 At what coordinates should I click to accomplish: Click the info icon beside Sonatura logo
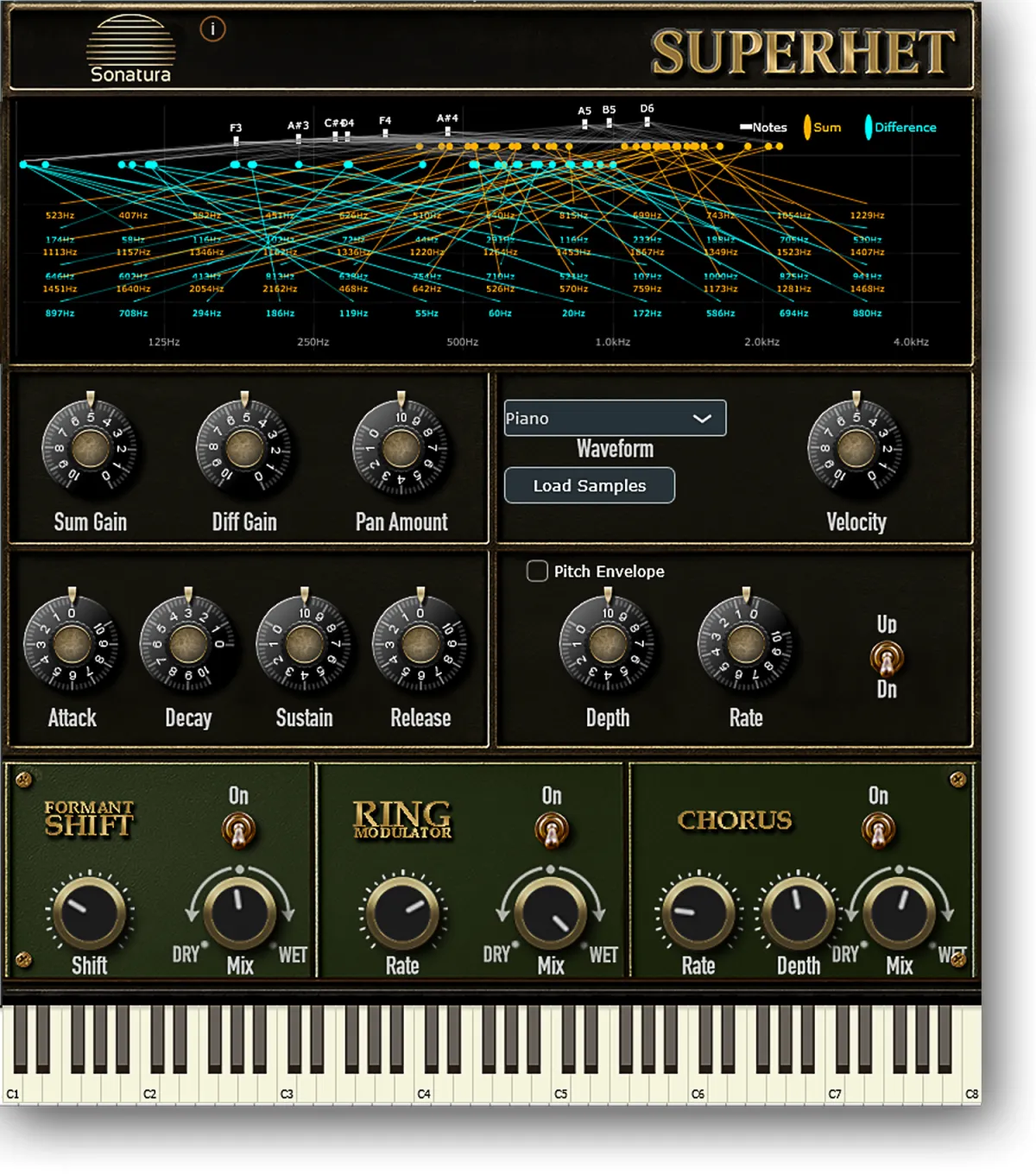coord(212,29)
